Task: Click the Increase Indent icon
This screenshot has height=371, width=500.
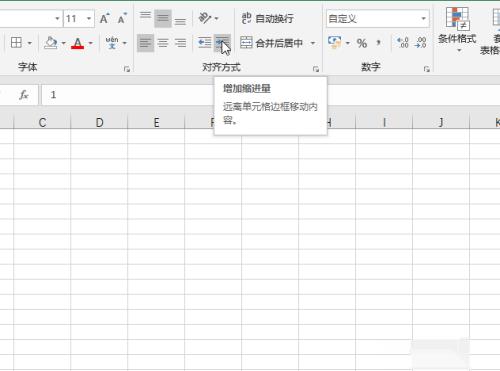Action: 222,43
